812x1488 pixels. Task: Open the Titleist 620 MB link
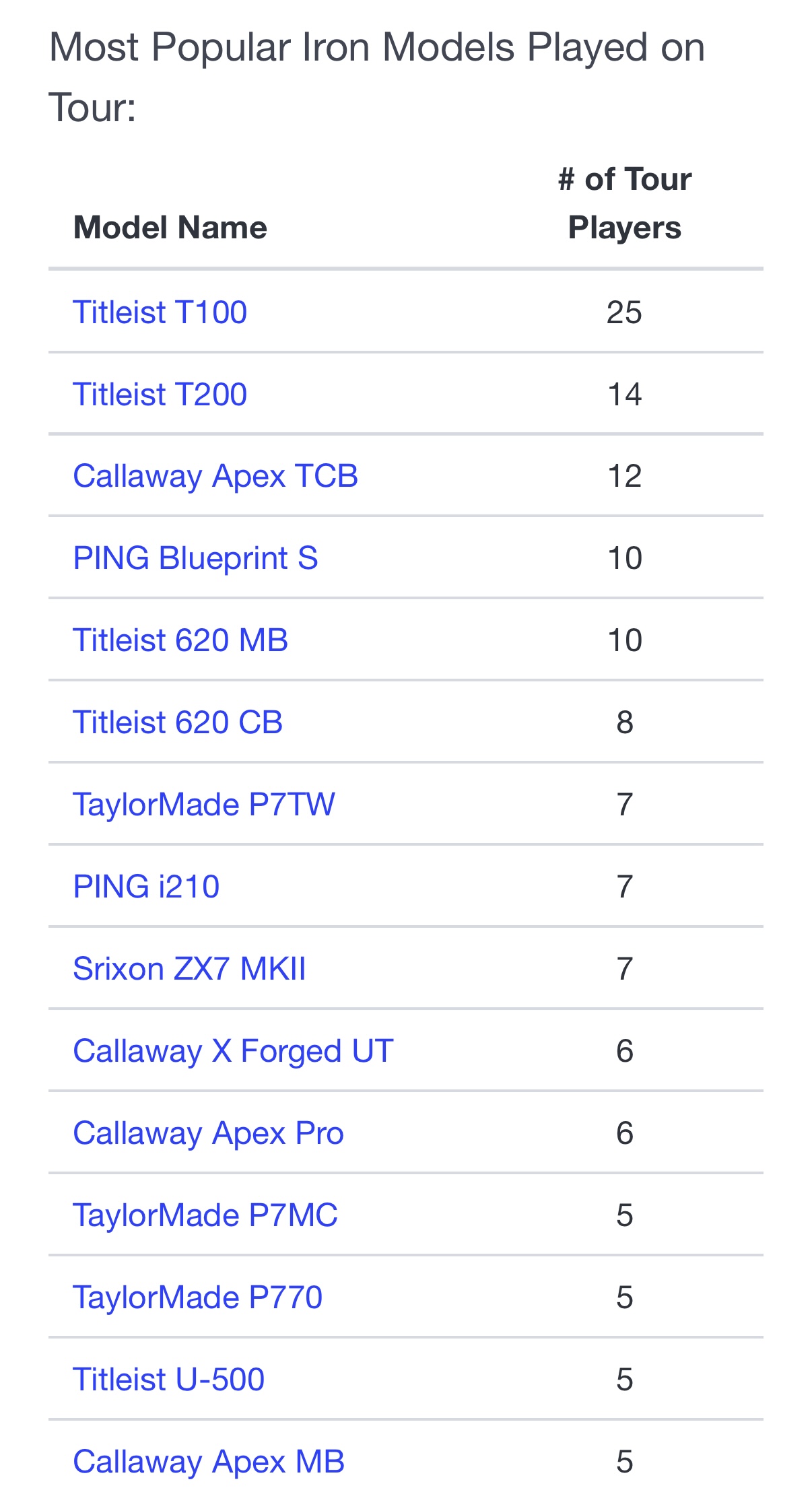180,640
